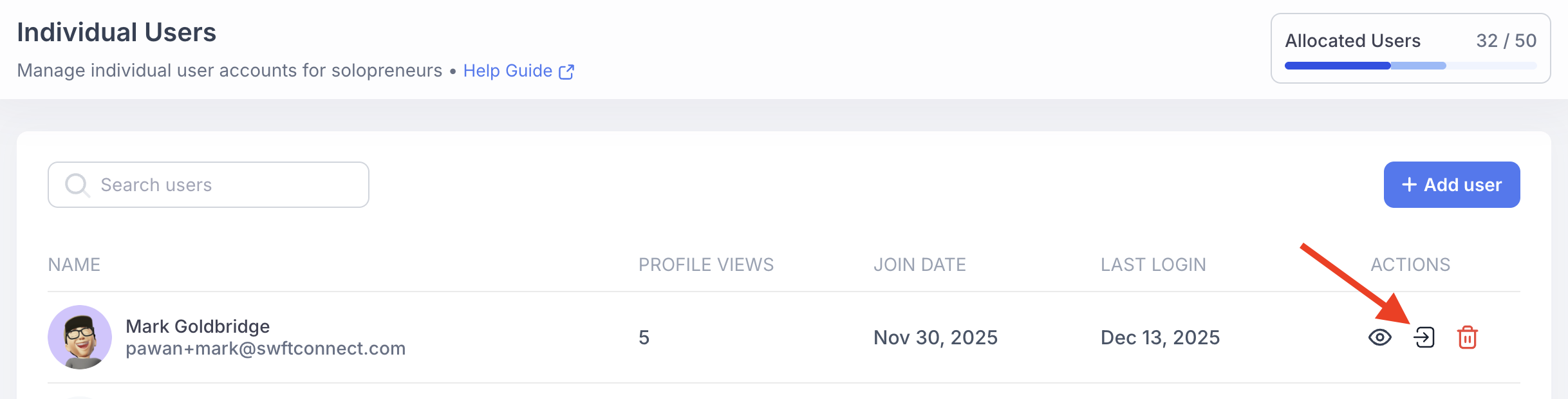Delete Mark Goldbridge using the trash icon
Screen dimensions: 1568x399
[1467, 337]
